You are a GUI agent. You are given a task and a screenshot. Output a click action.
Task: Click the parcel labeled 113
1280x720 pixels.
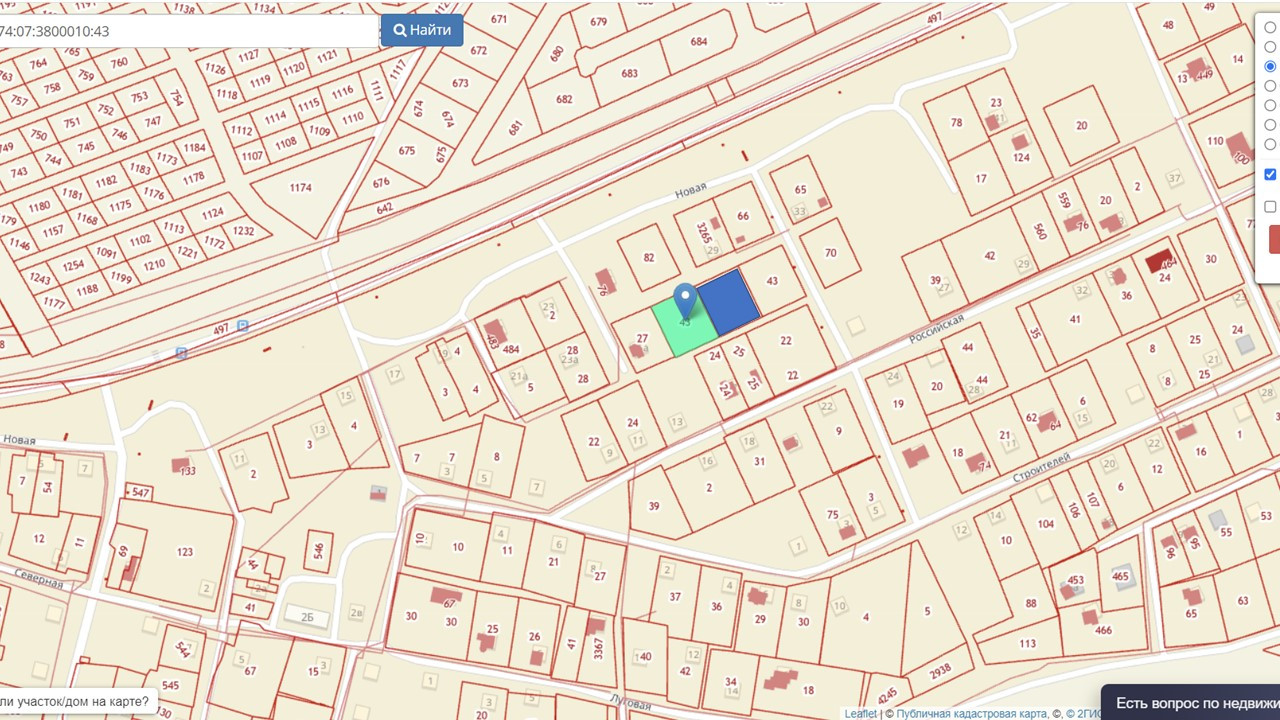tap(1027, 643)
